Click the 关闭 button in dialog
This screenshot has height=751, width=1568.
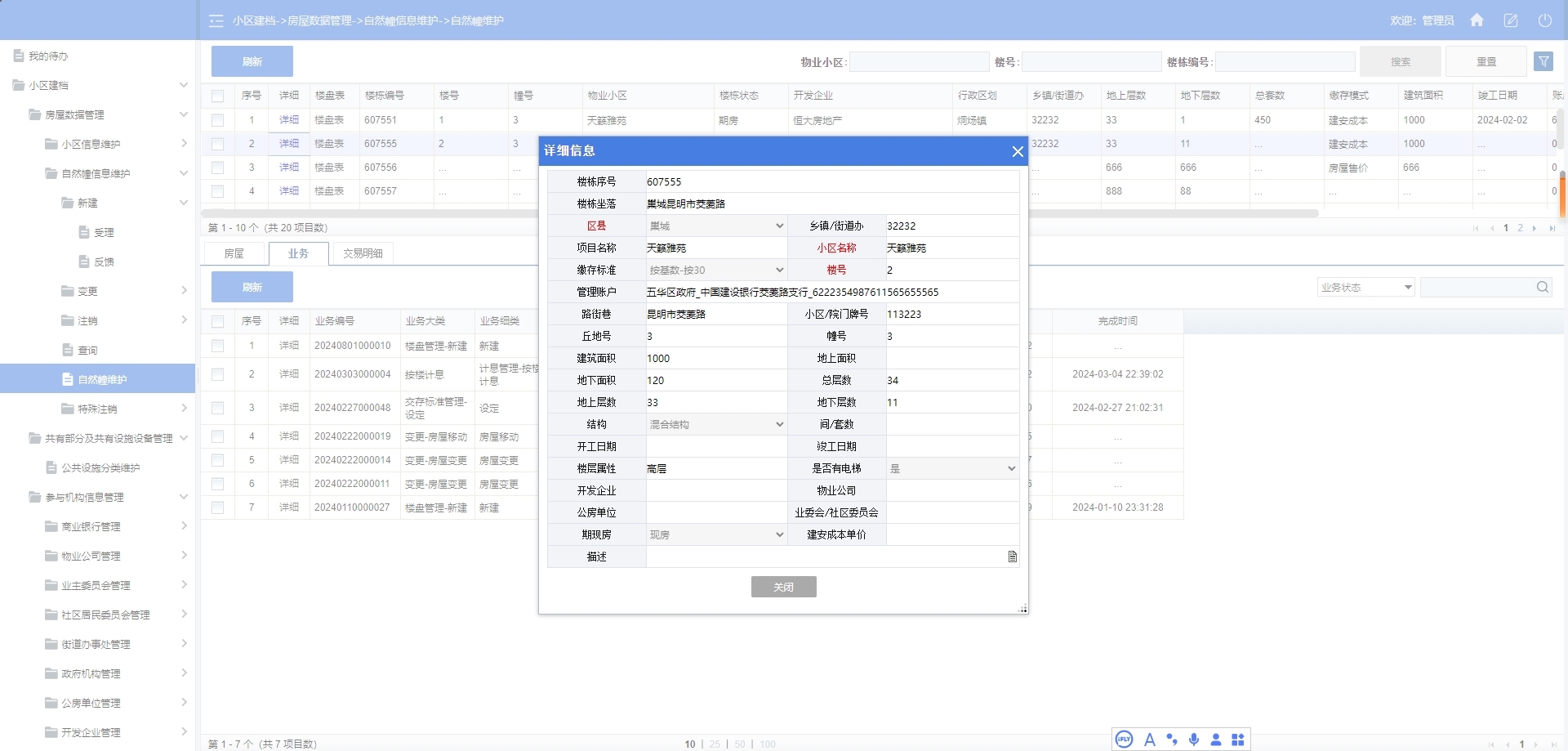[784, 587]
